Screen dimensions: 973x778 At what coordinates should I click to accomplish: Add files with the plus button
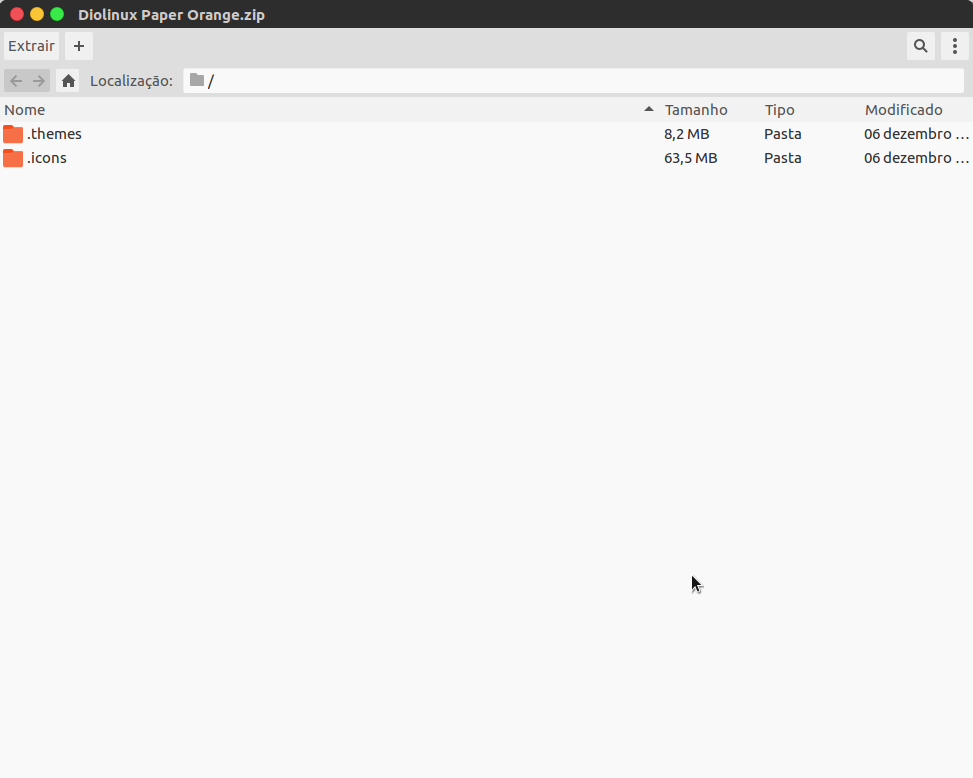point(79,46)
